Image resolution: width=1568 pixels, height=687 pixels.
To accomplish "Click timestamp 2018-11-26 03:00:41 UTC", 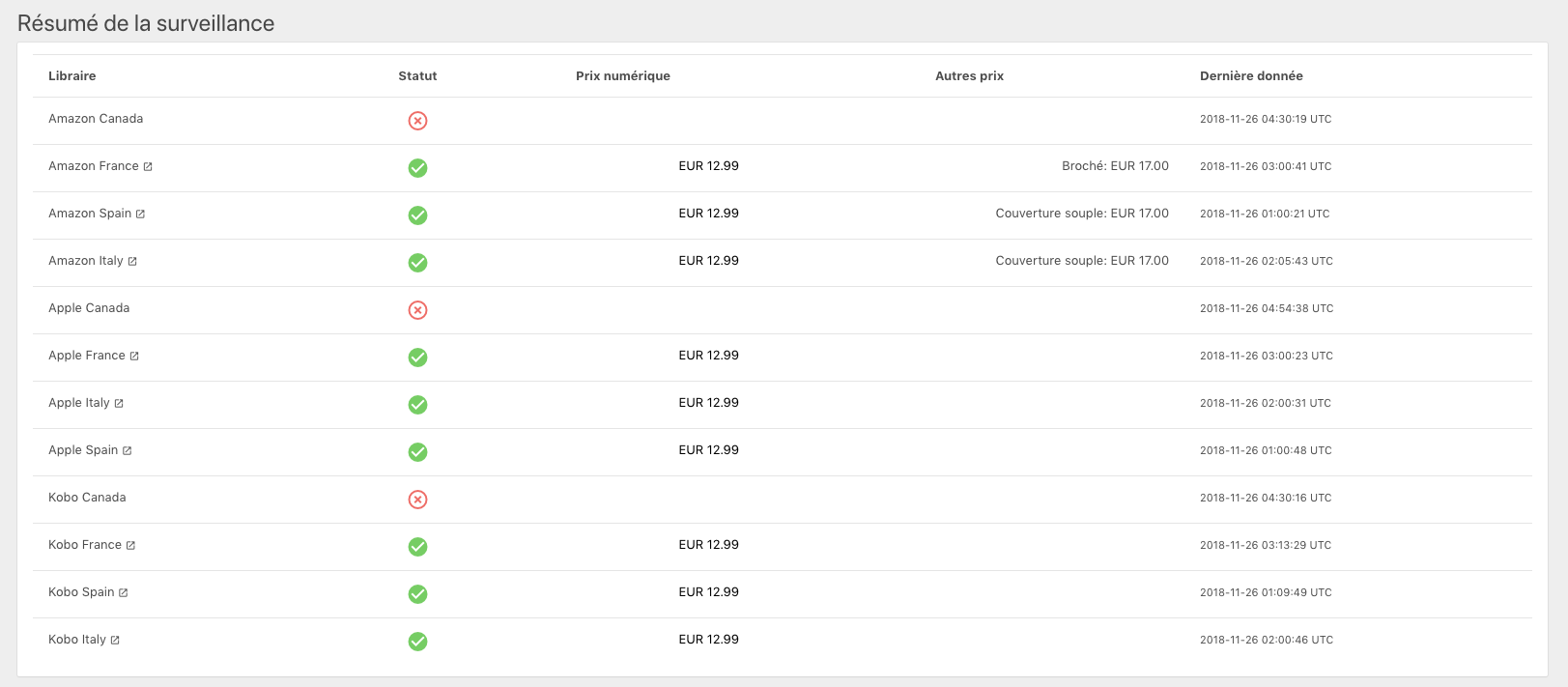I will coord(1266,167).
